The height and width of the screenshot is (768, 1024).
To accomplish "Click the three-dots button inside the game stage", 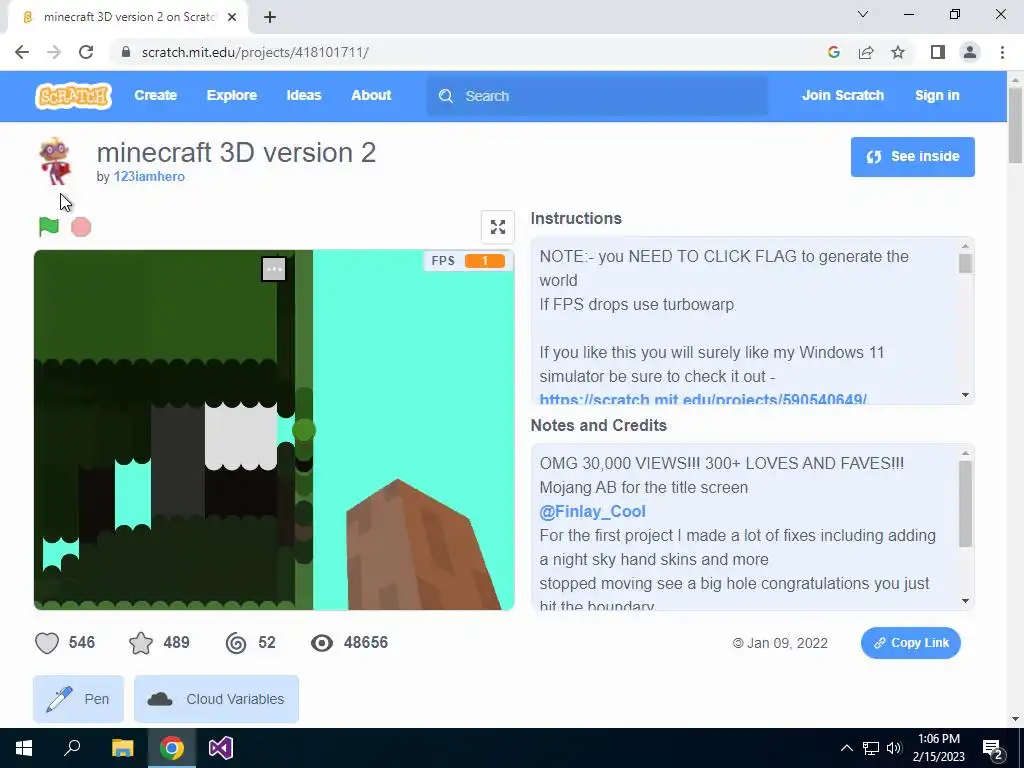I will point(274,268).
